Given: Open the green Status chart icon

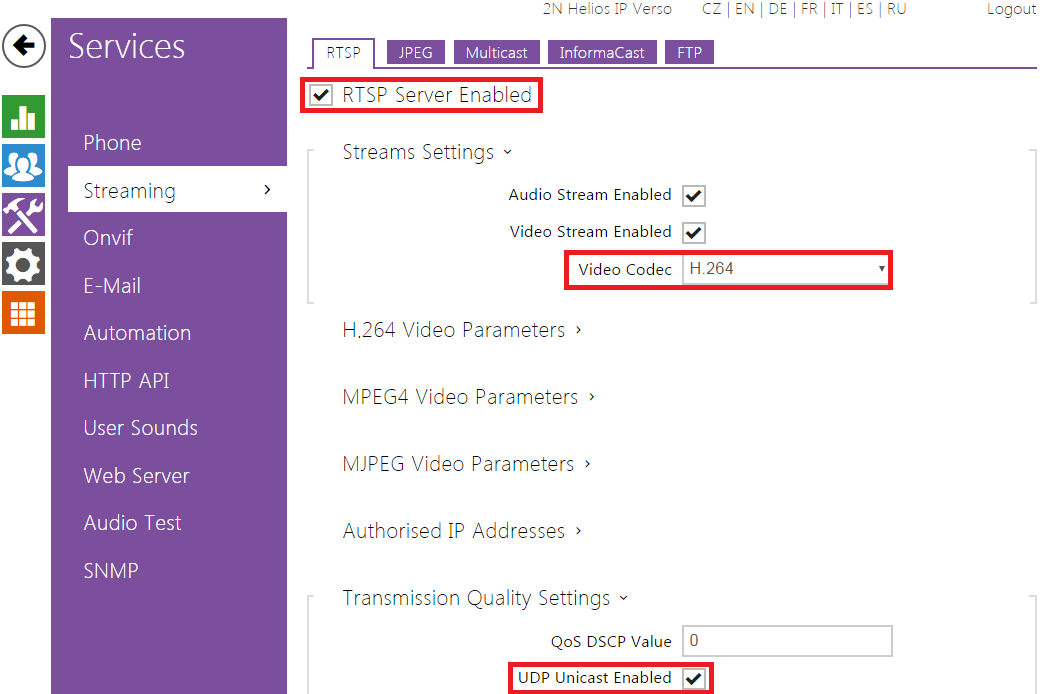Looking at the screenshot, I should click(23, 116).
